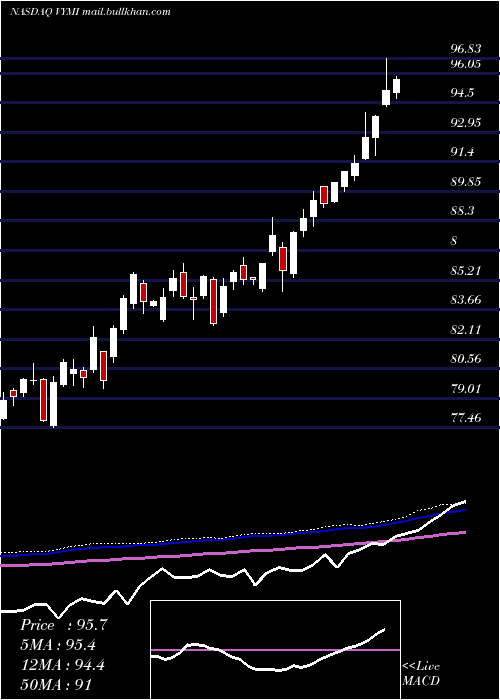This screenshot has width=500, height=700.
Task: Click the 94.5 price axis label
Action: click(x=462, y=93)
